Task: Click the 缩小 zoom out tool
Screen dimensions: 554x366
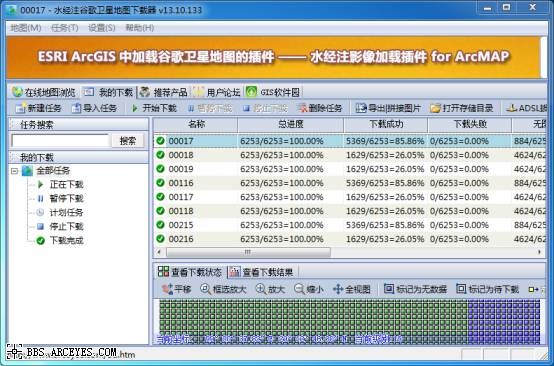Action: 309,289
